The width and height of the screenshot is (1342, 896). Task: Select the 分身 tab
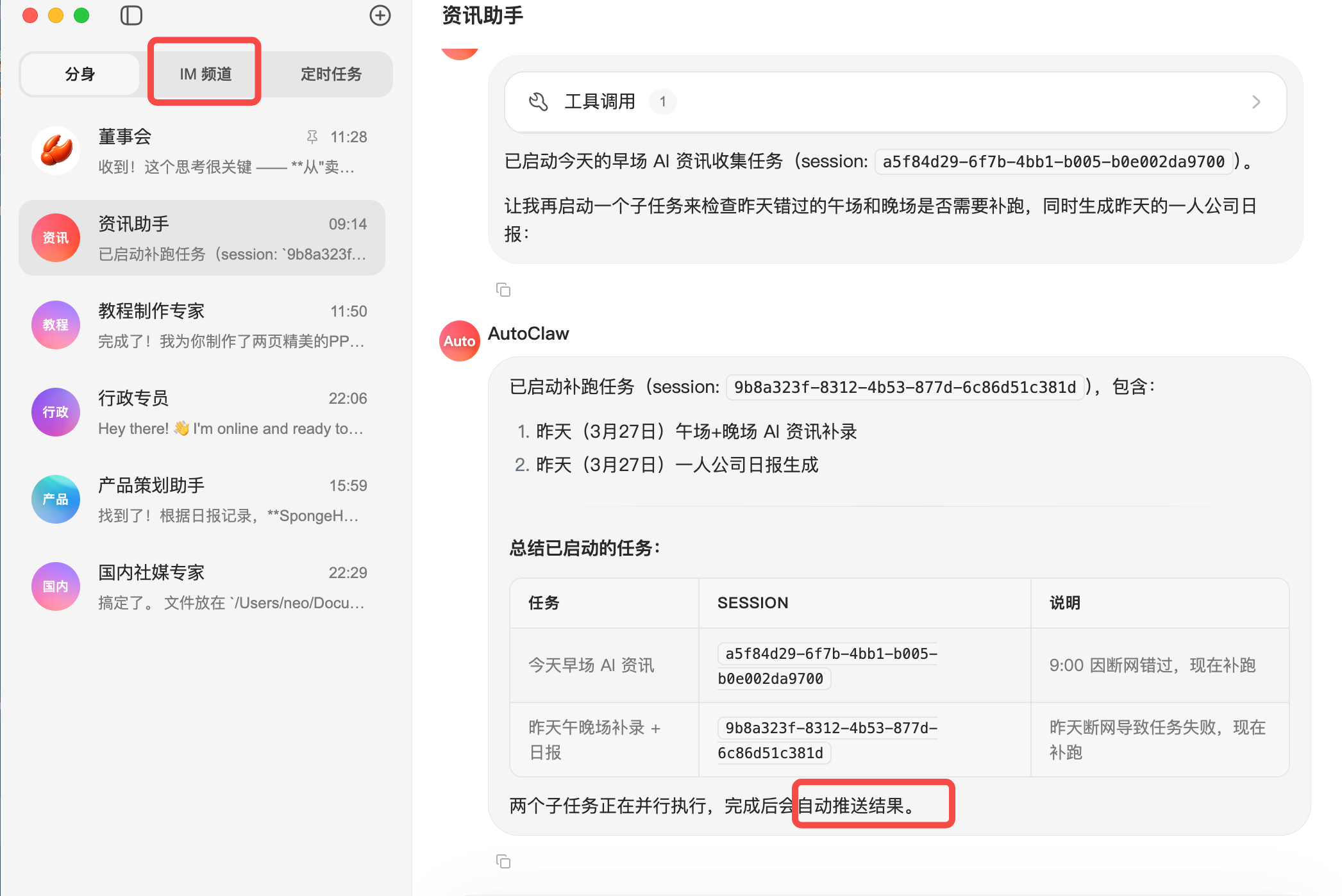pos(80,74)
